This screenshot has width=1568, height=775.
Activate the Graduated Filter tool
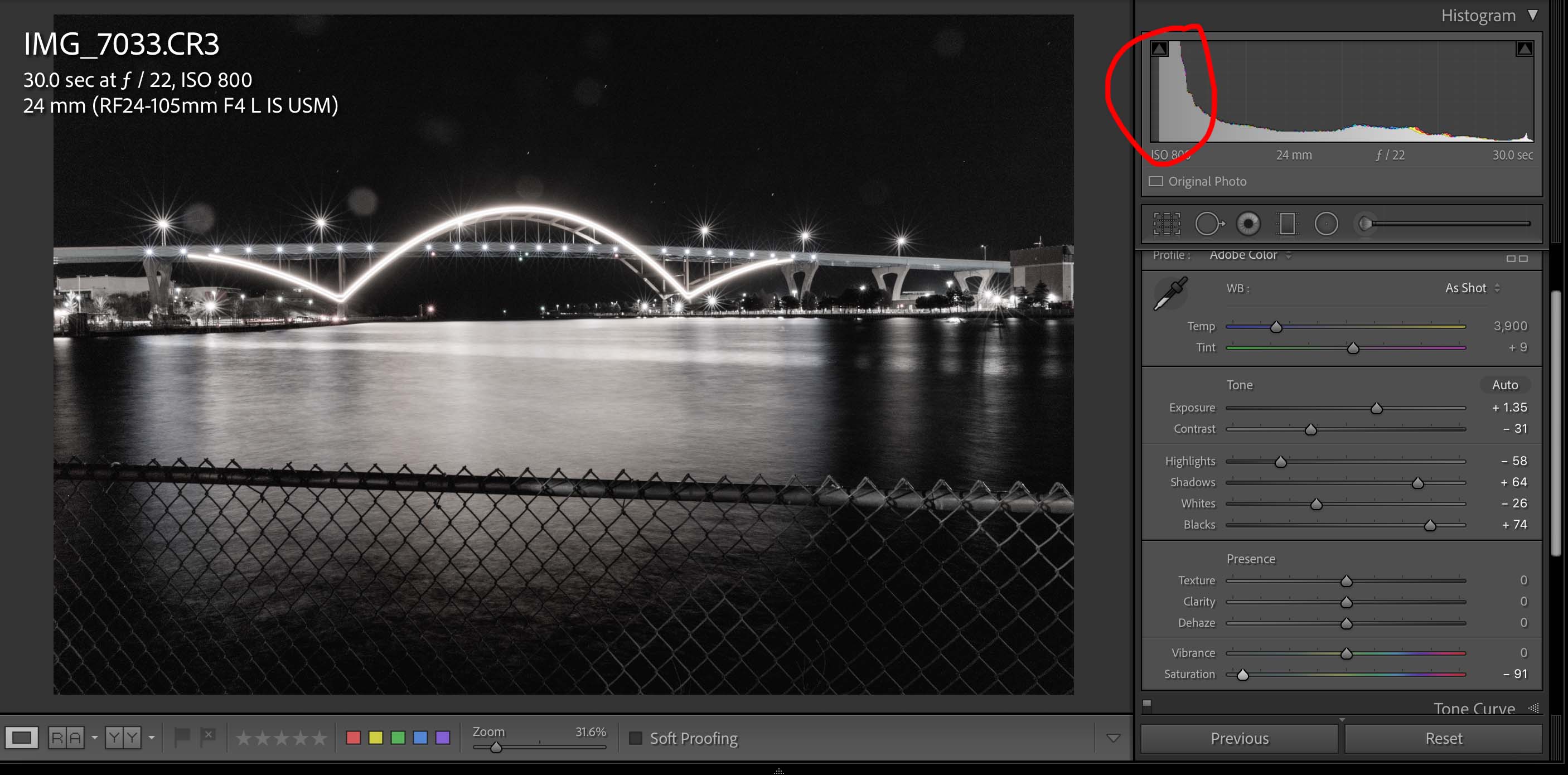coord(1287,224)
